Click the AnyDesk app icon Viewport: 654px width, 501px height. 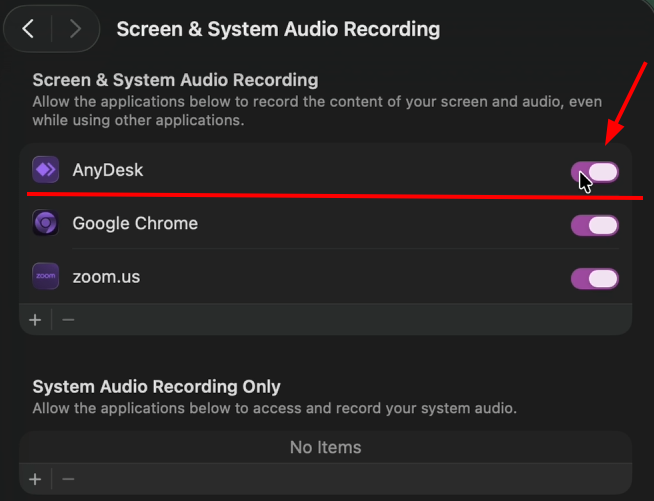(46, 170)
